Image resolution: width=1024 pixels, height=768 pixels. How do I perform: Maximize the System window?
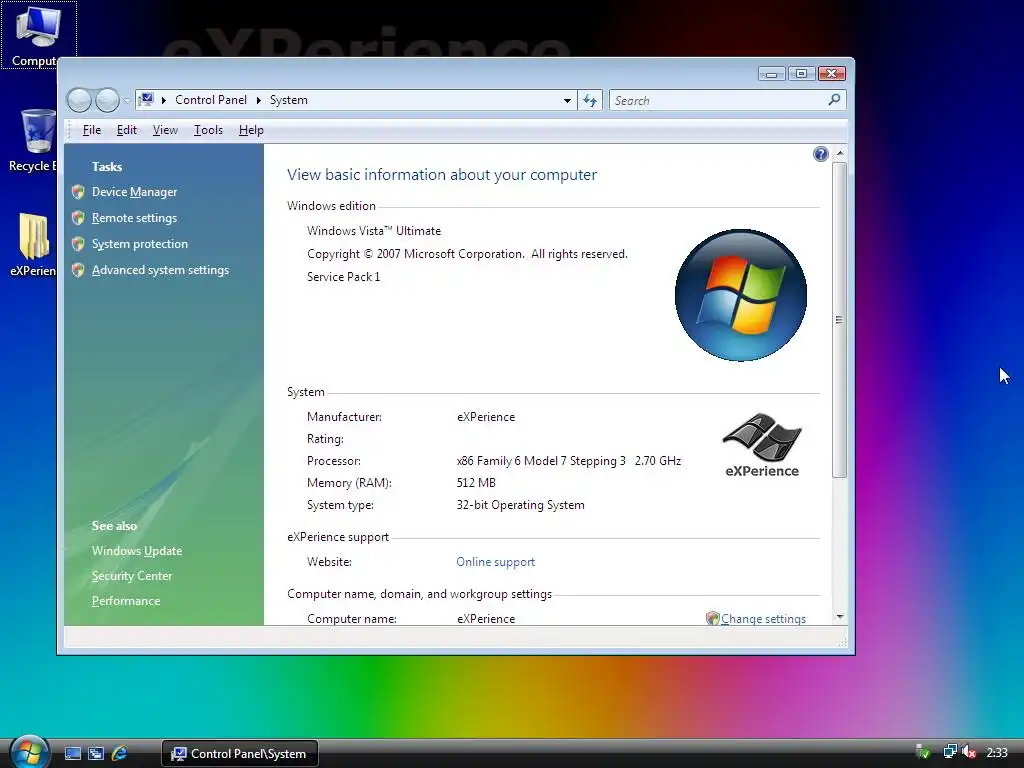(801, 74)
